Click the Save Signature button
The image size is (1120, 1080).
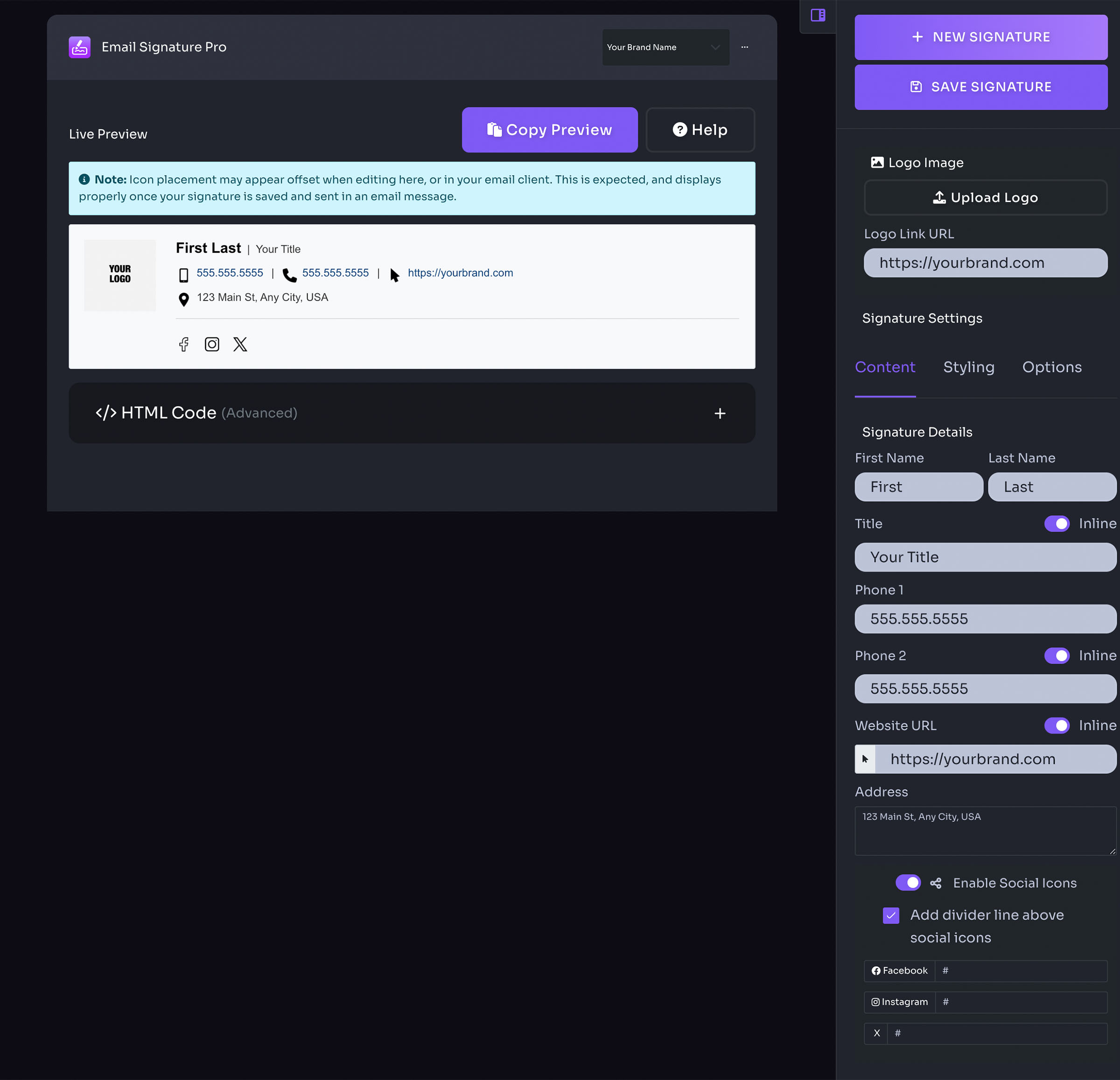click(x=980, y=87)
